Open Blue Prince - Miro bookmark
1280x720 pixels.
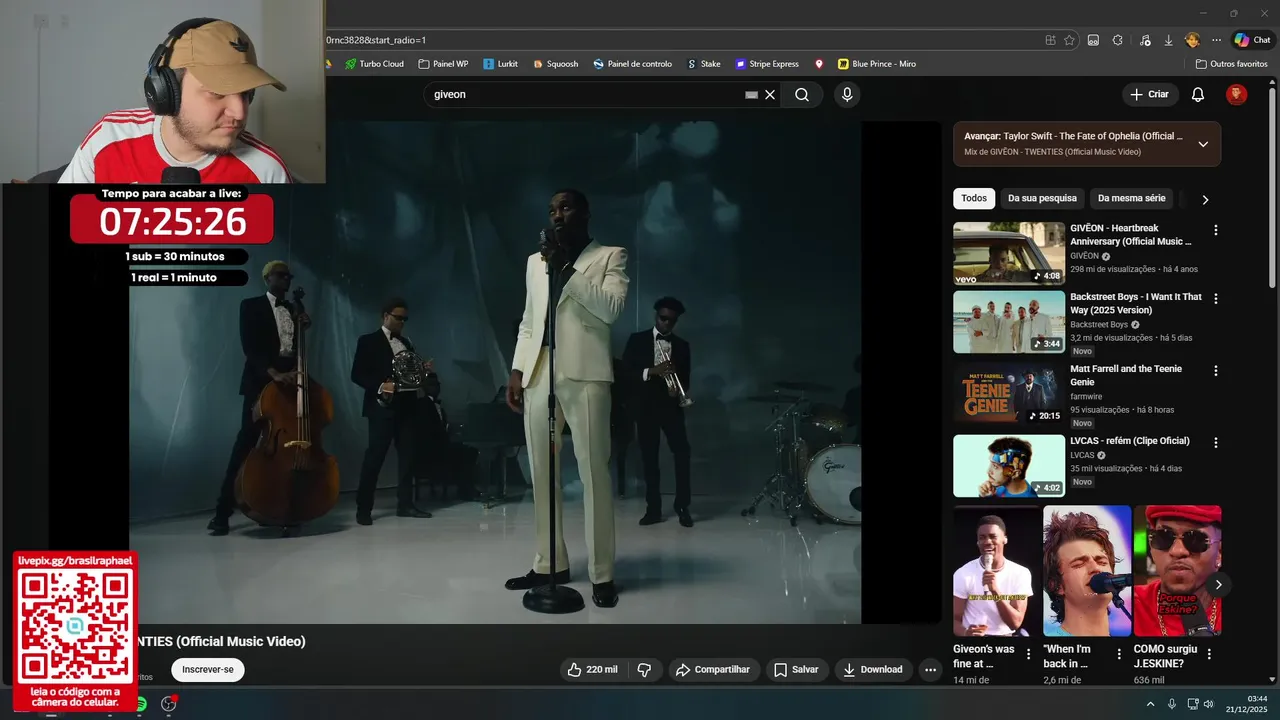(877, 64)
